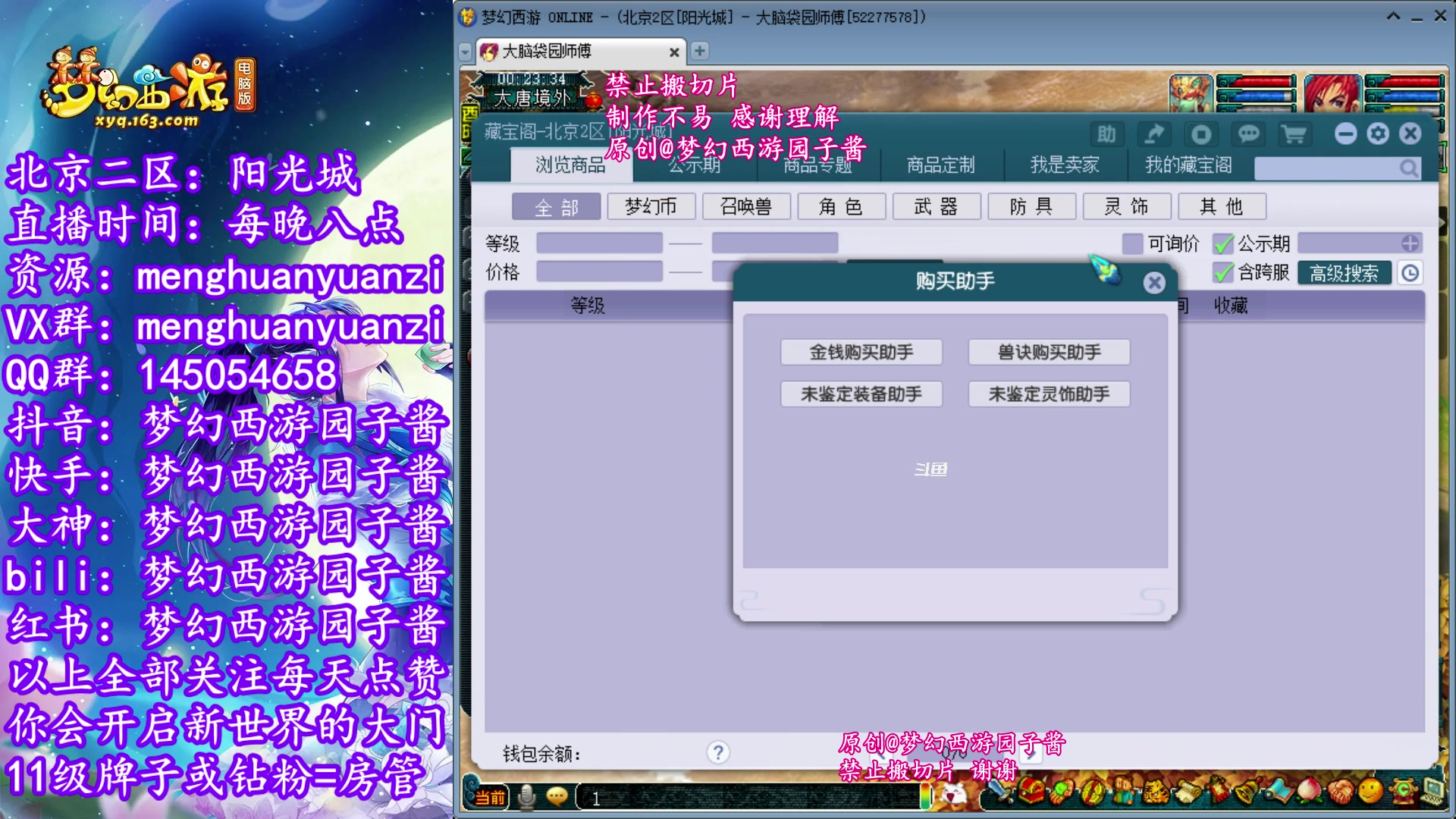Viewport: 1456px width, 819px height.
Task: Open the 助 purchase assistant icon
Action: point(1106,134)
